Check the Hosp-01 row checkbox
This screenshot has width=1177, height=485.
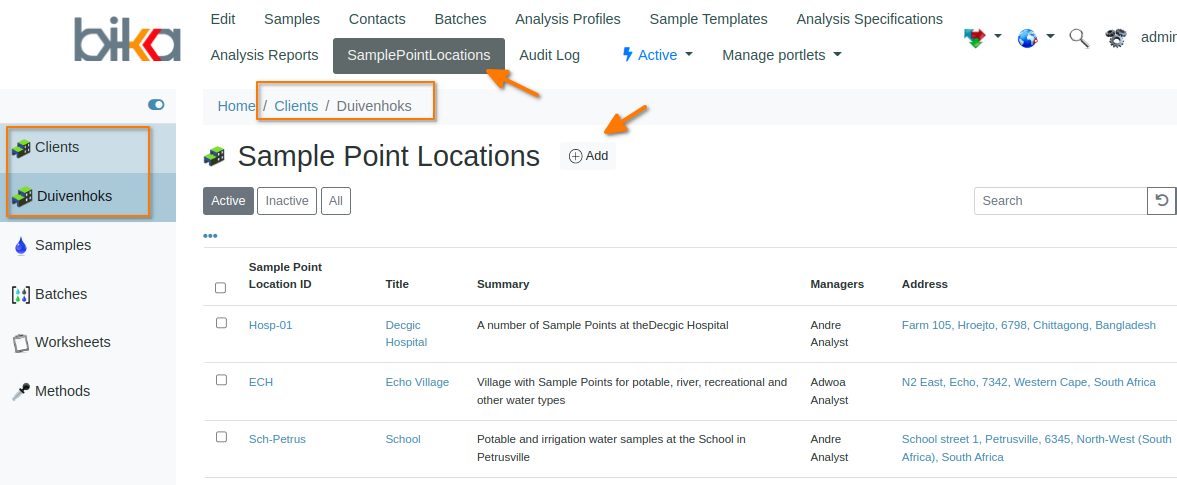221,323
